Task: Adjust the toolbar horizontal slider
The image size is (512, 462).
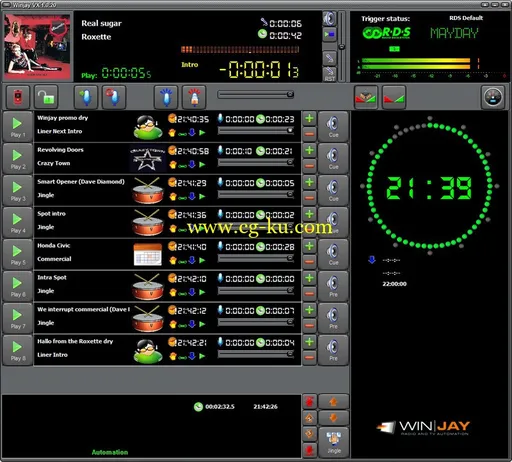Action: click(256, 95)
